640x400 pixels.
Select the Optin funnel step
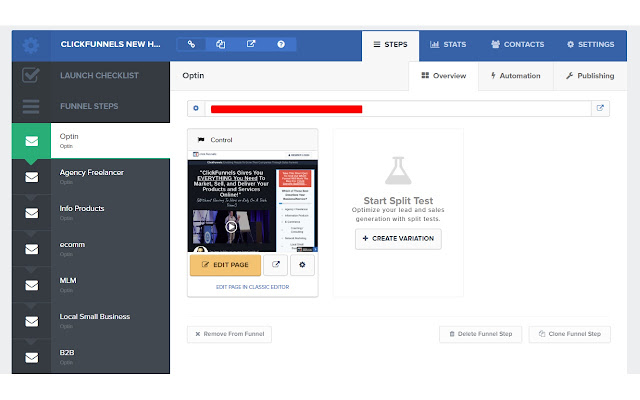click(91, 141)
